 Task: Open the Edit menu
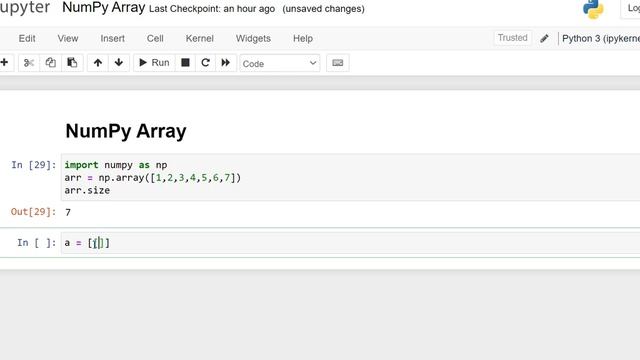[27, 38]
